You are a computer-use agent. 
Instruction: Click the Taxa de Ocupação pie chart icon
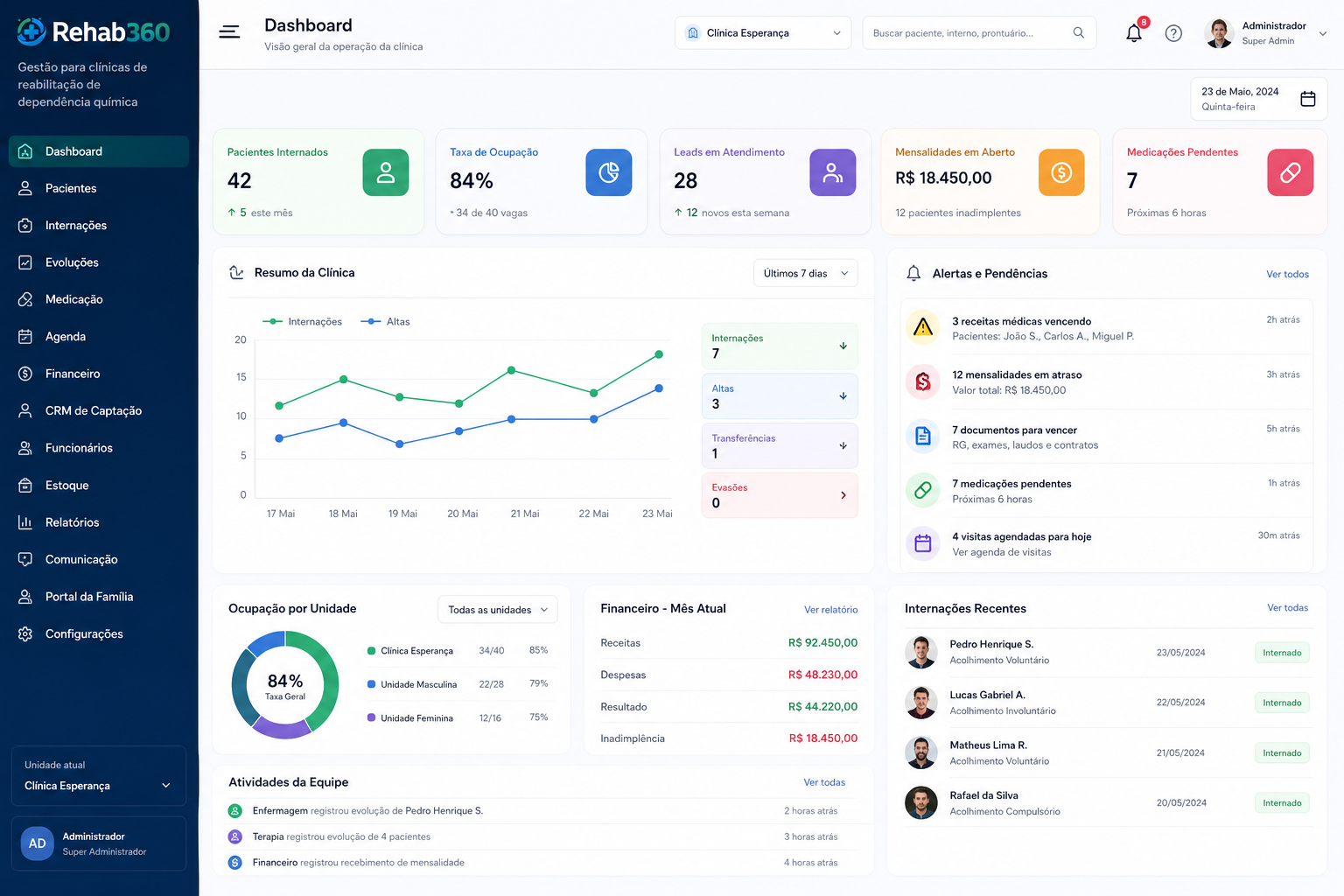pyautogui.click(x=609, y=172)
